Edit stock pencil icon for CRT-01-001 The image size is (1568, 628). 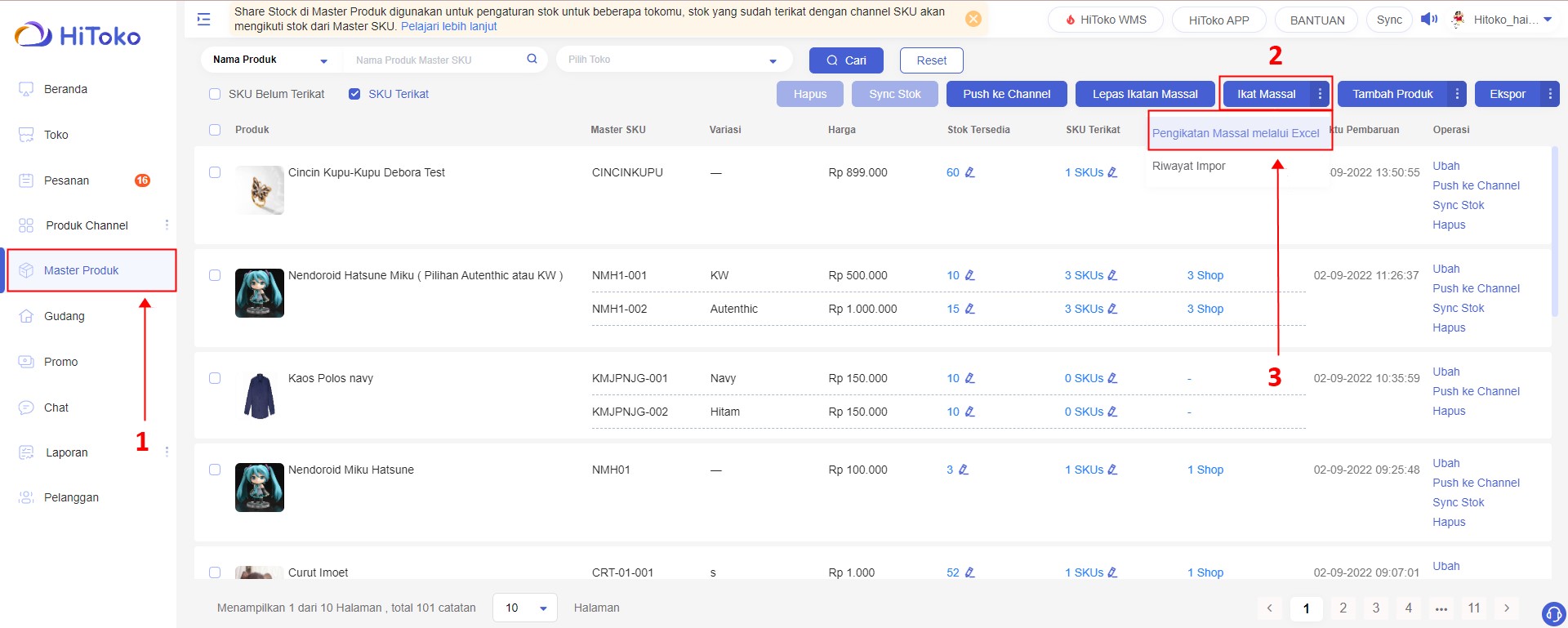[970, 572]
